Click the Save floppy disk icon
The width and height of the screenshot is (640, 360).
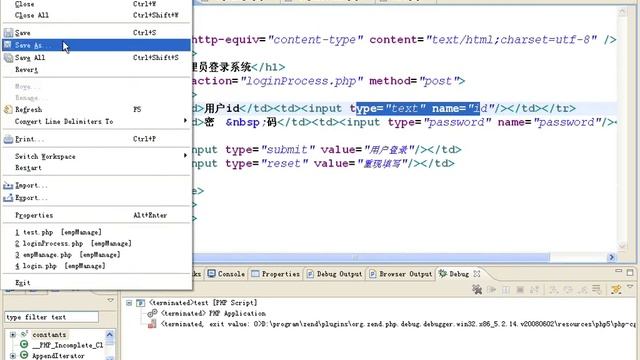coord(8,33)
